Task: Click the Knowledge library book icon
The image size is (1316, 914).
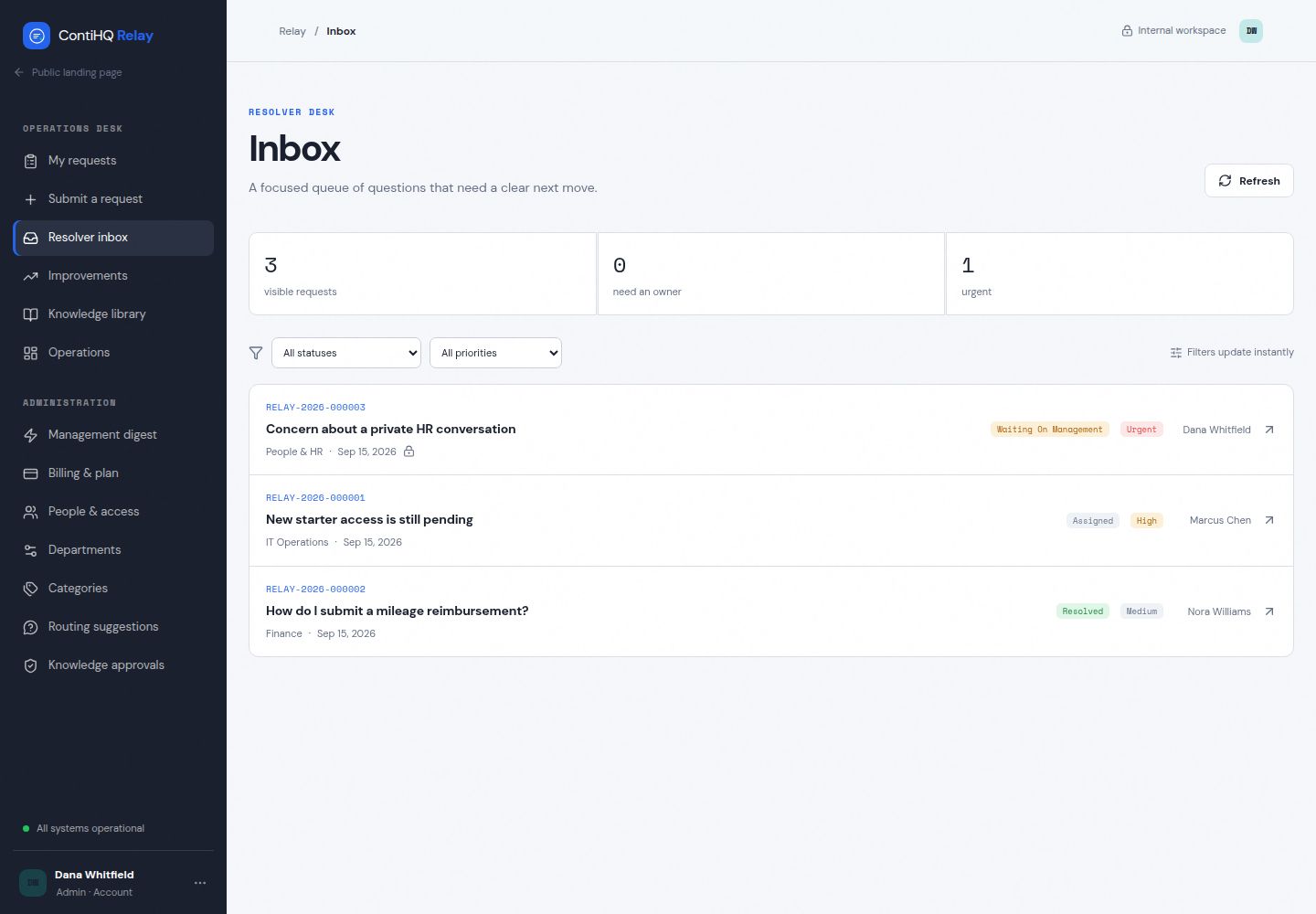Action: (30, 314)
